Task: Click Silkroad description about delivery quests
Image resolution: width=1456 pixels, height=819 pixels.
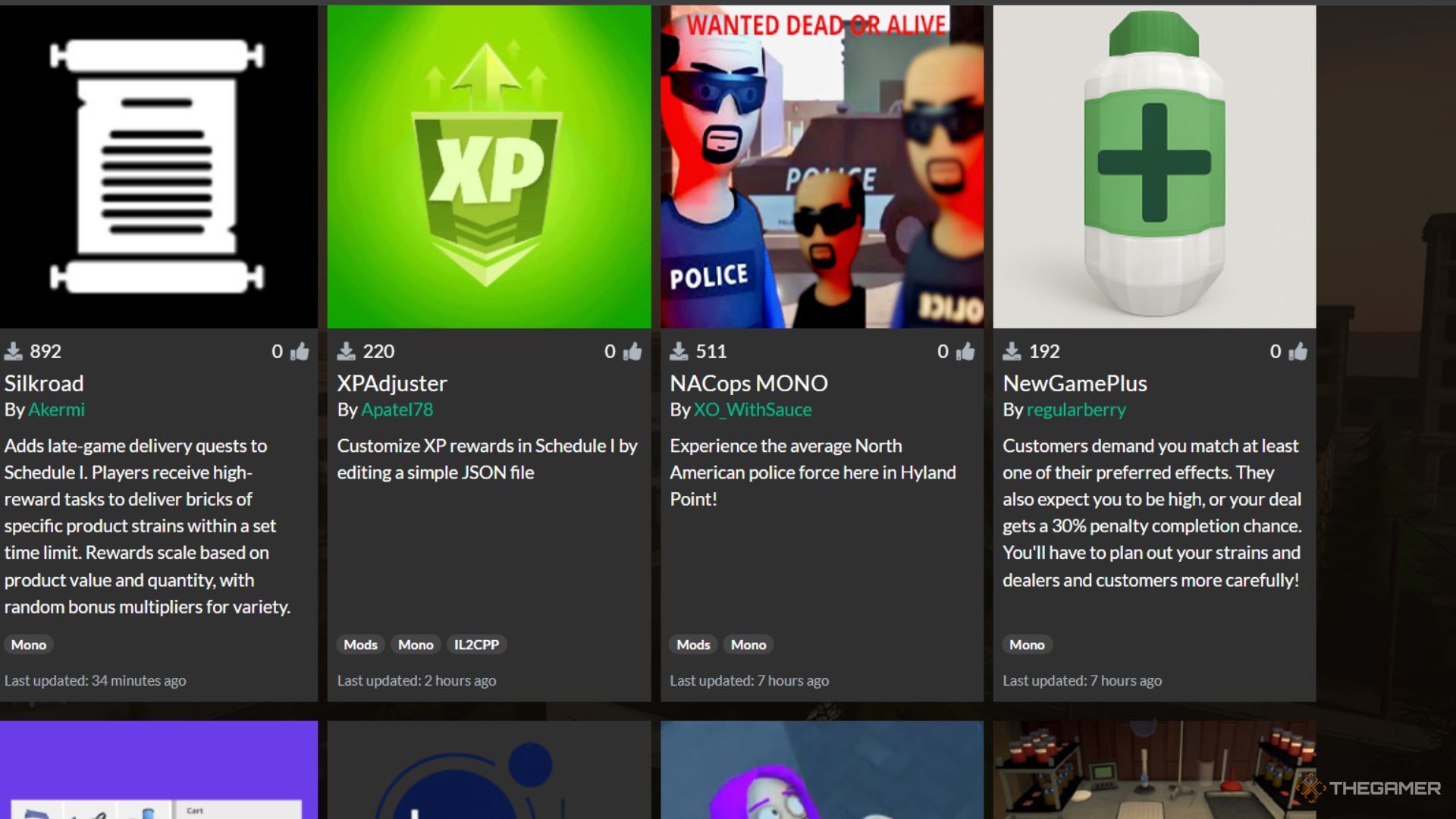Action: [148, 526]
